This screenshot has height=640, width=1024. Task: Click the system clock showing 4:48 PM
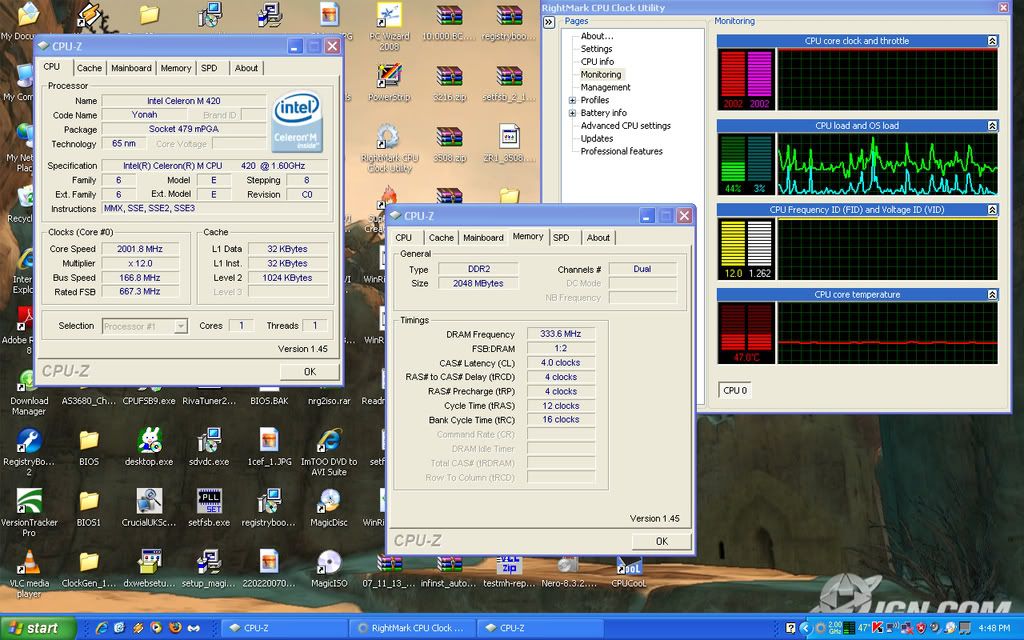(x=994, y=628)
